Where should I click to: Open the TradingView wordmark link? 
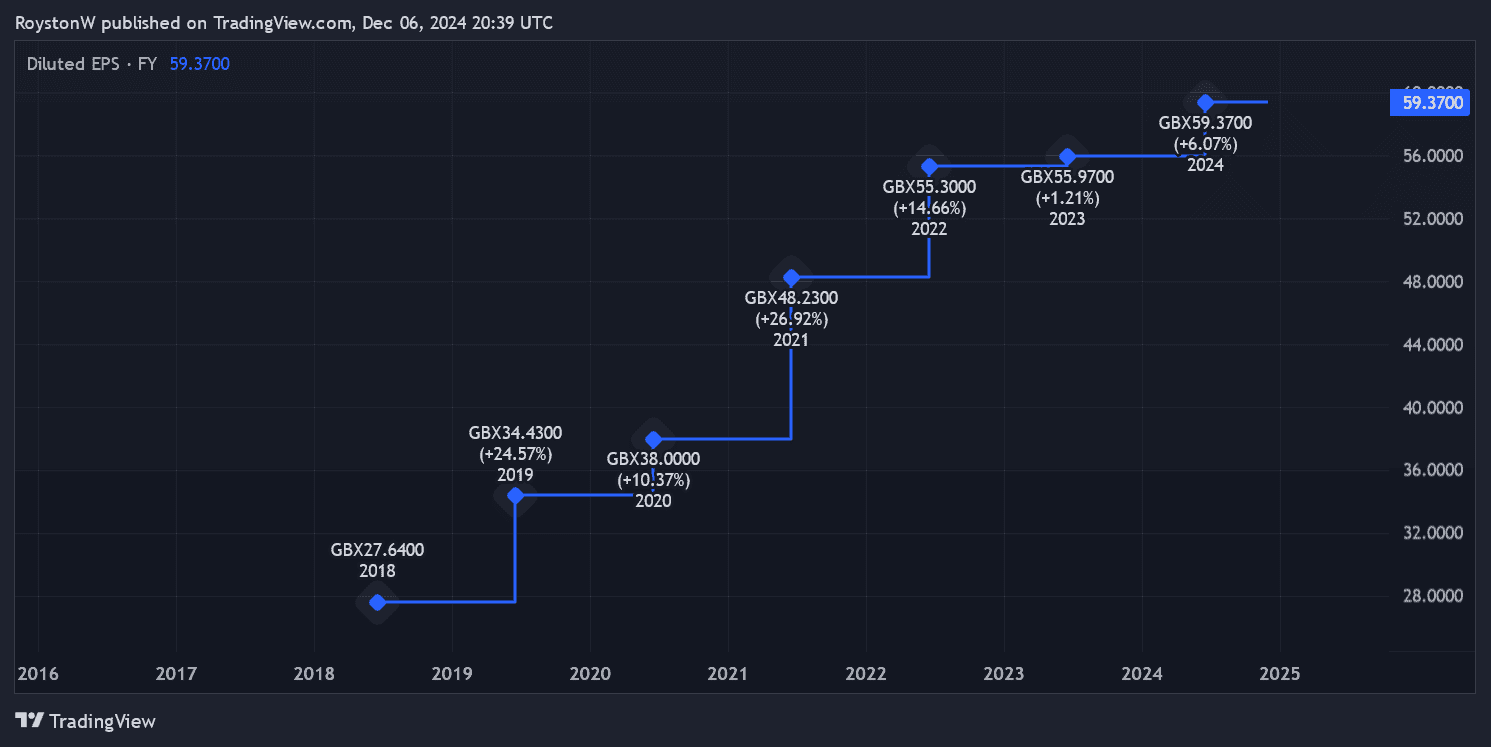102,721
